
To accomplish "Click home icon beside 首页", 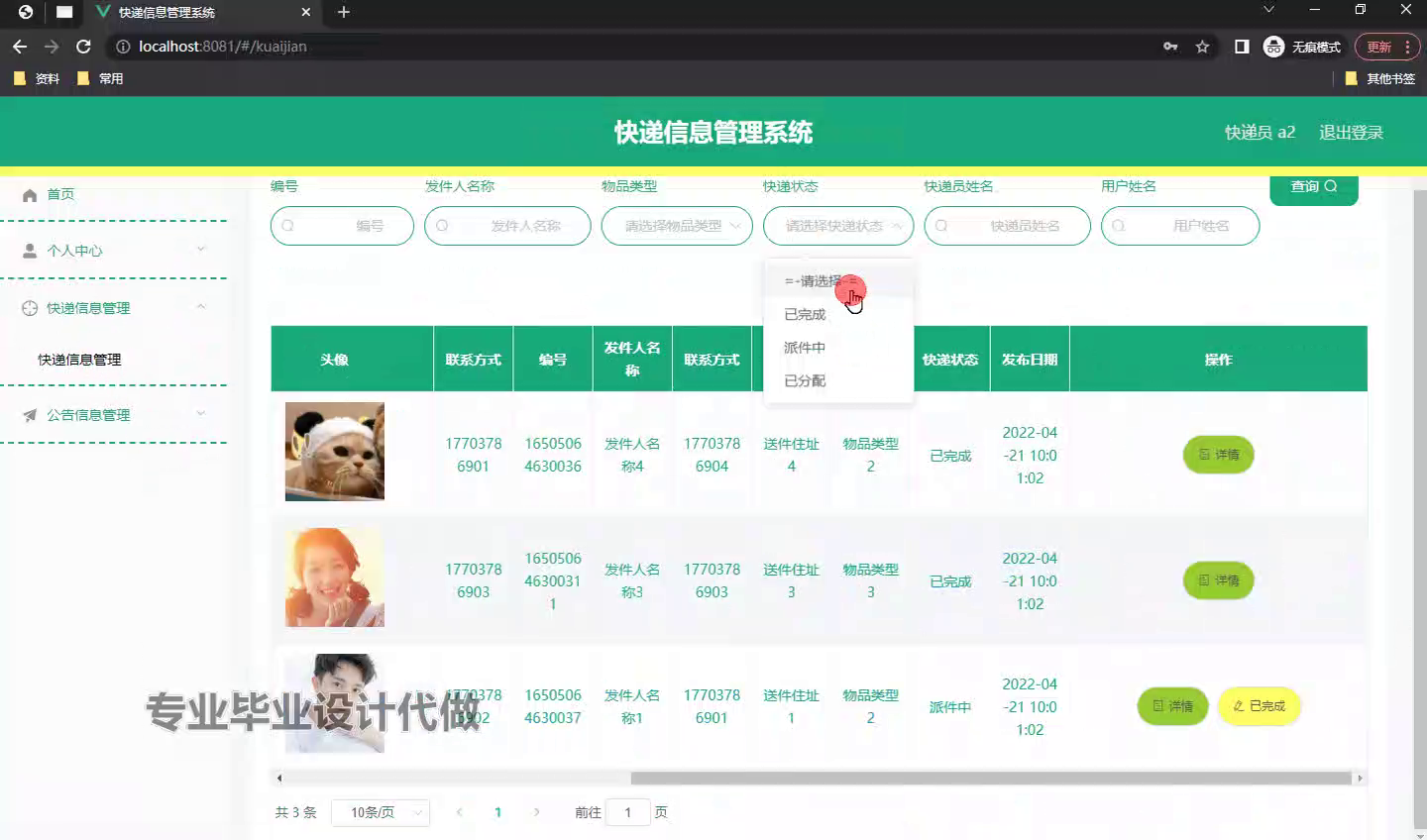I will [x=30, y=195].
